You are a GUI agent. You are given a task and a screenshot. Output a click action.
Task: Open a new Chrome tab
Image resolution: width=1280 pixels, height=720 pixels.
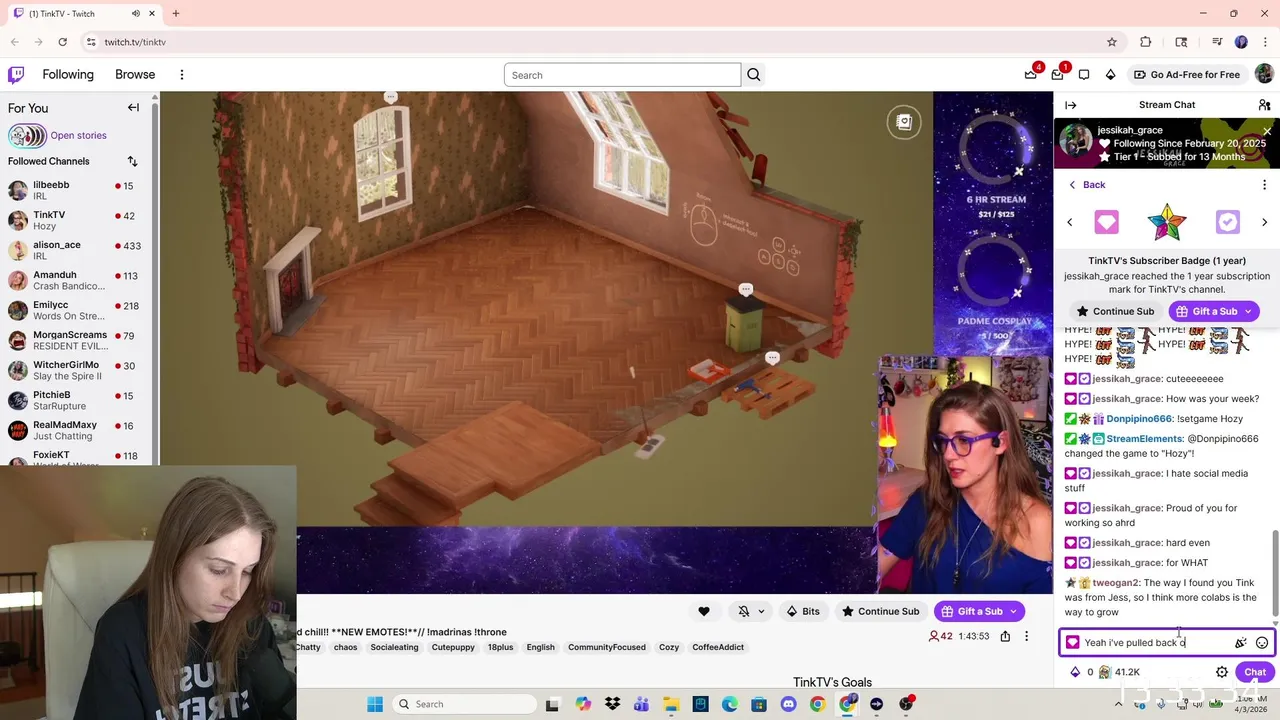coord(175,14)
